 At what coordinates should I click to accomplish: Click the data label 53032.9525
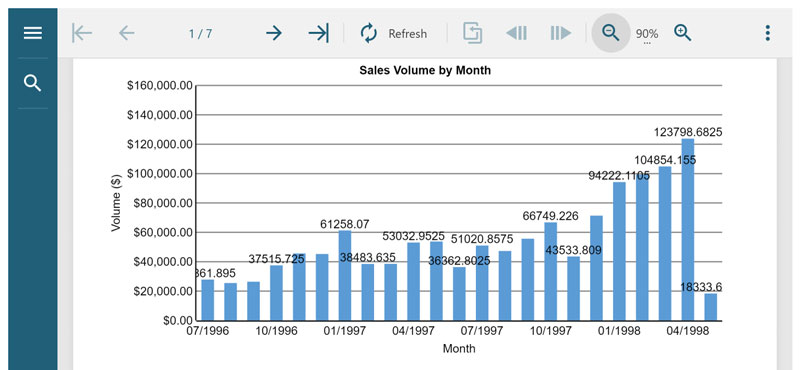coord(413,236)
